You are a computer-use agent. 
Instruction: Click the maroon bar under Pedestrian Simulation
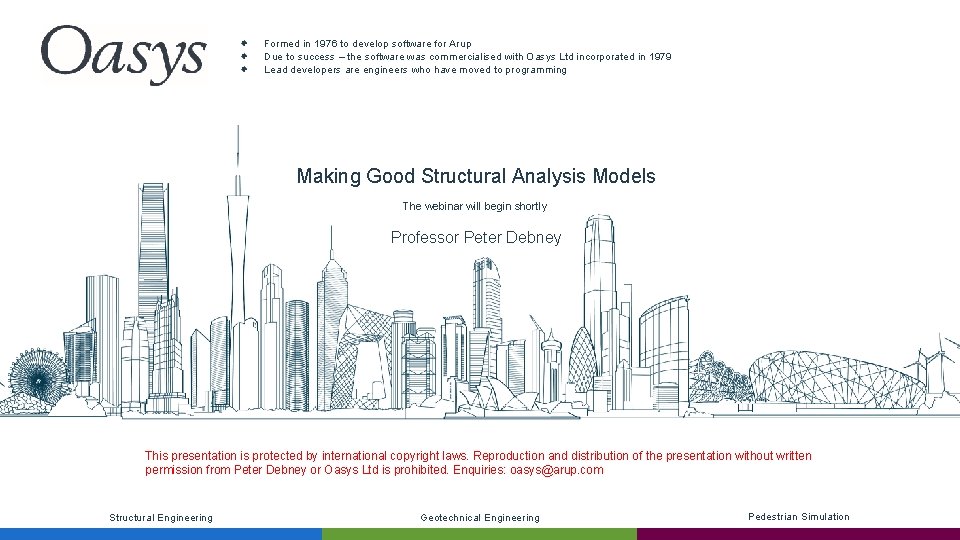coord(798,534)
